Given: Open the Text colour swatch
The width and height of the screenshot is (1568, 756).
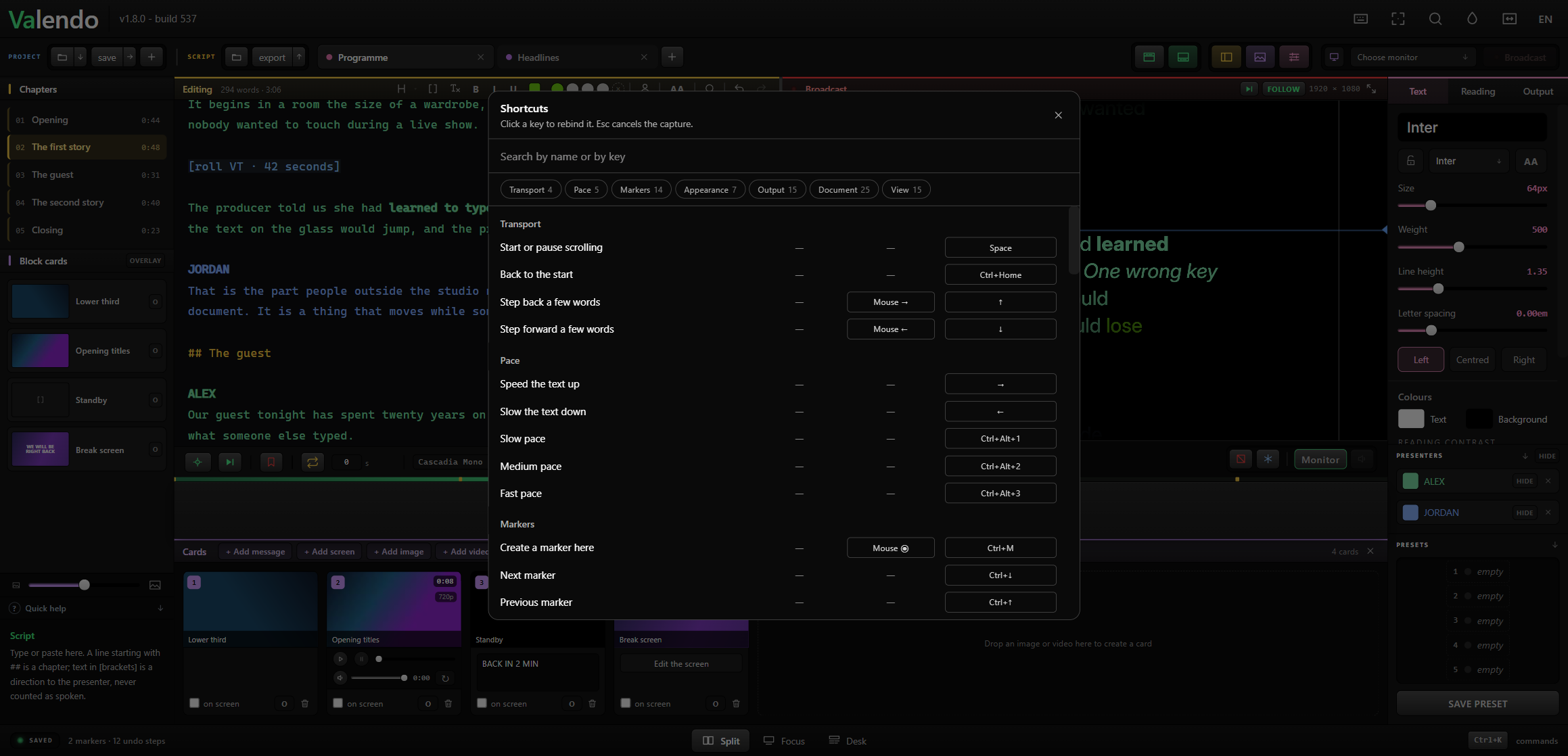Looking at the screenshot, I should tap(1411, 419).
